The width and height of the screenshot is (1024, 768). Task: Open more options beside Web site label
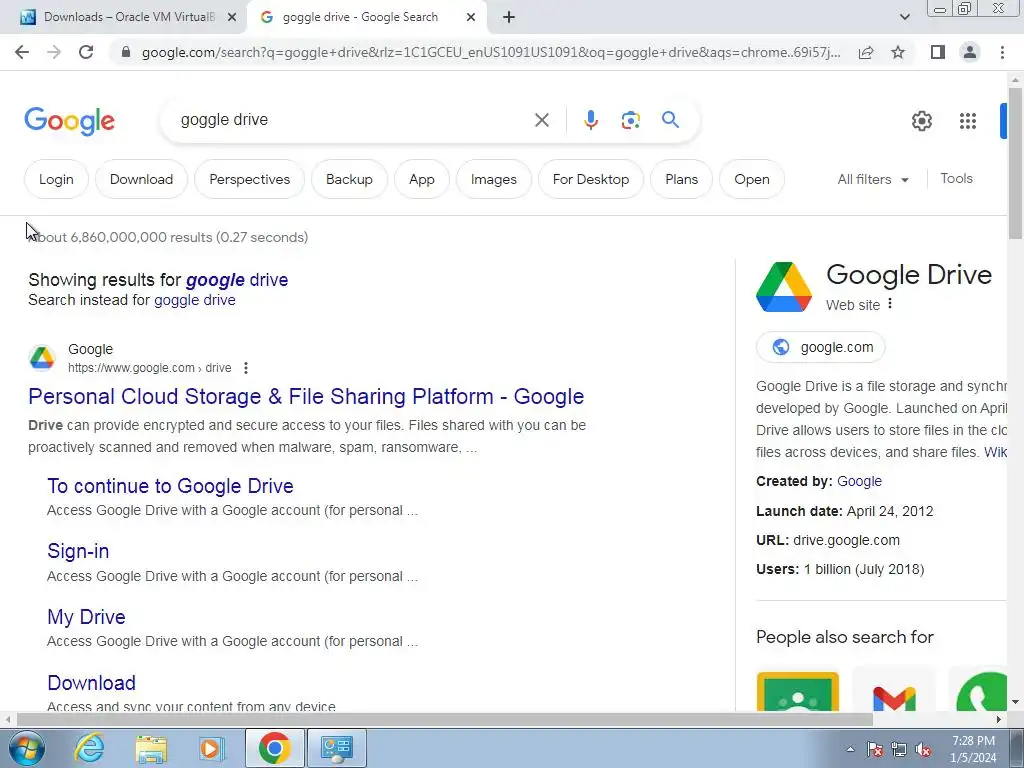(889, 304)
